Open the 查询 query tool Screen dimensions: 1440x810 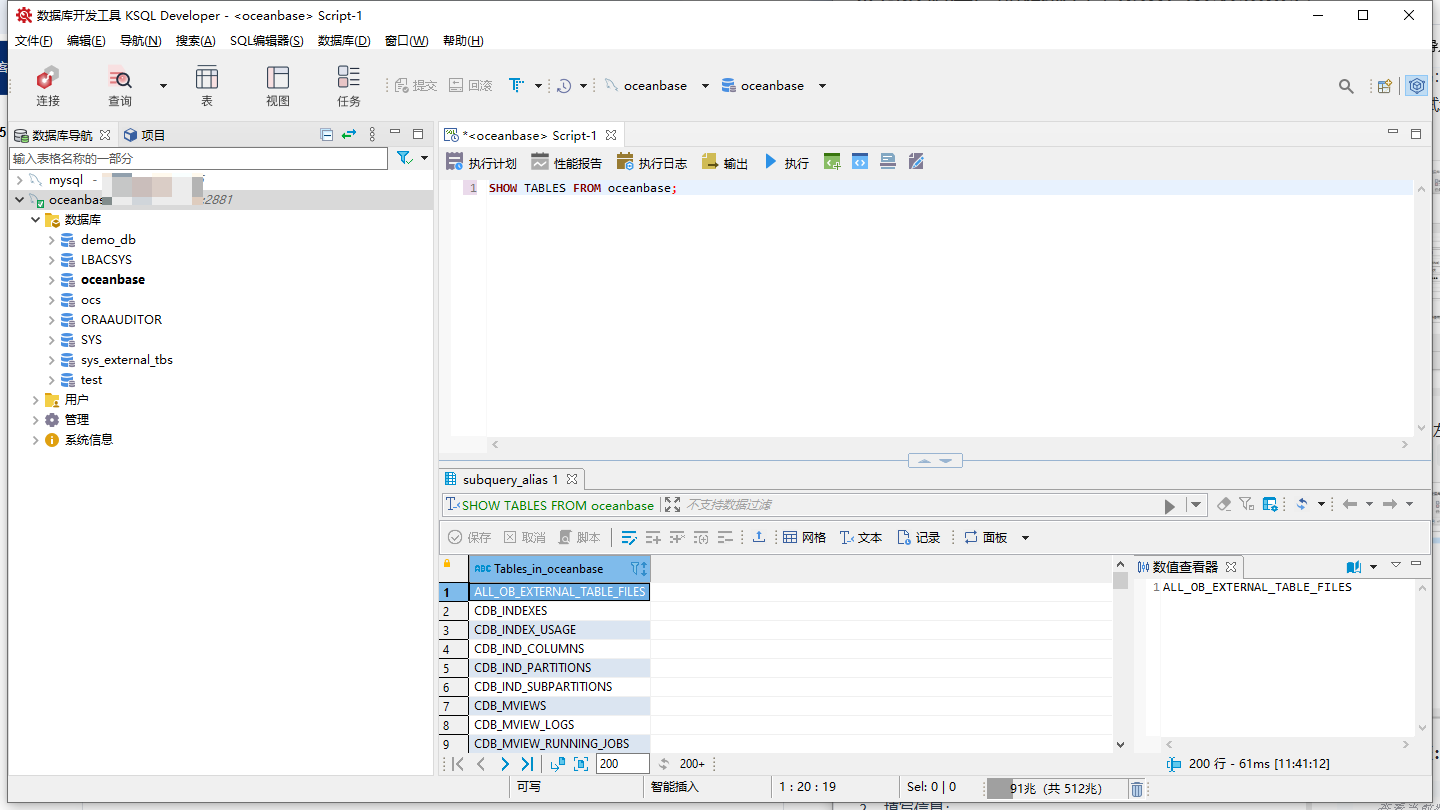tap(120, 86)
